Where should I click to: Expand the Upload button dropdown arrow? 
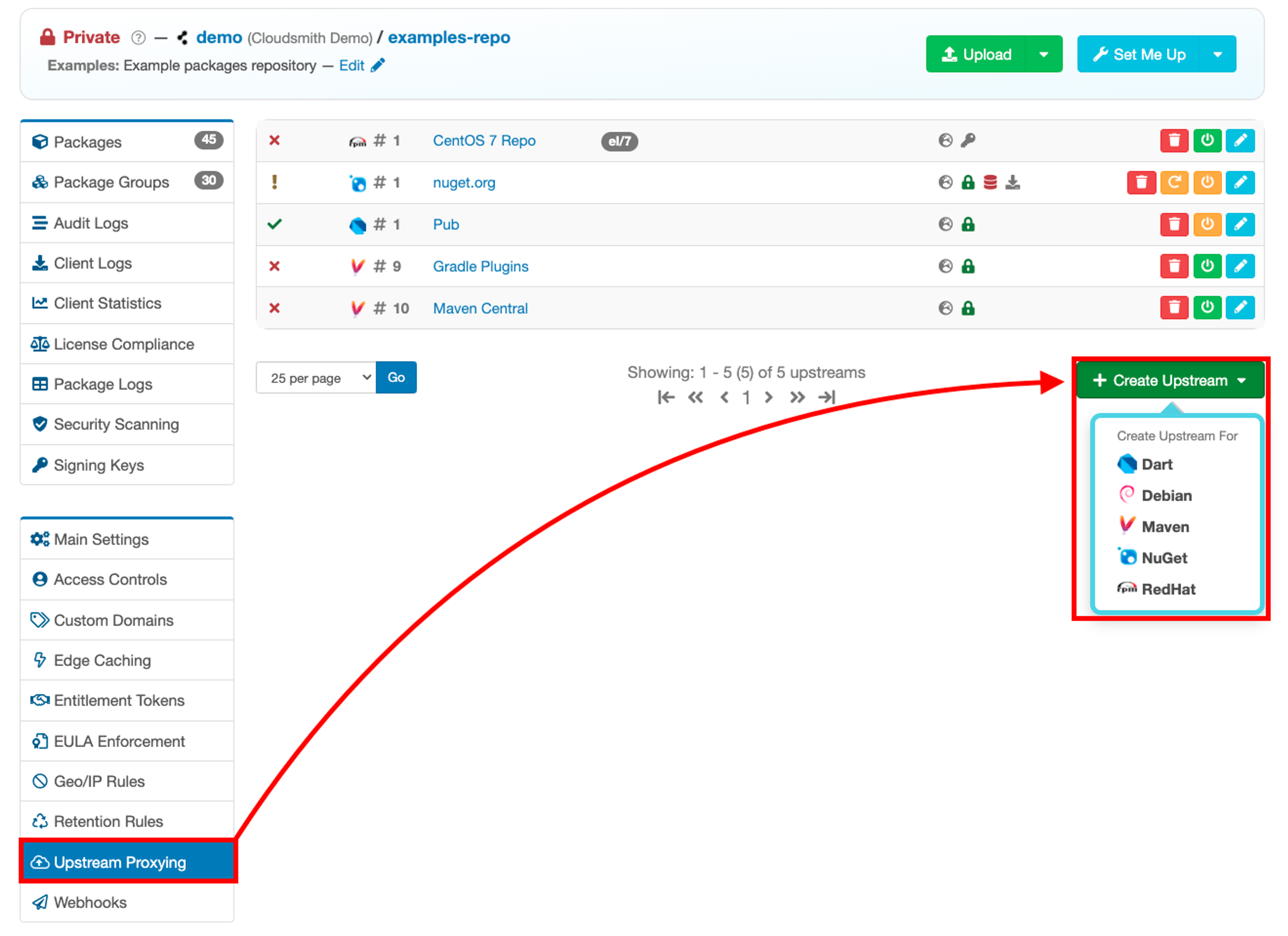(x=1043, y=55)
